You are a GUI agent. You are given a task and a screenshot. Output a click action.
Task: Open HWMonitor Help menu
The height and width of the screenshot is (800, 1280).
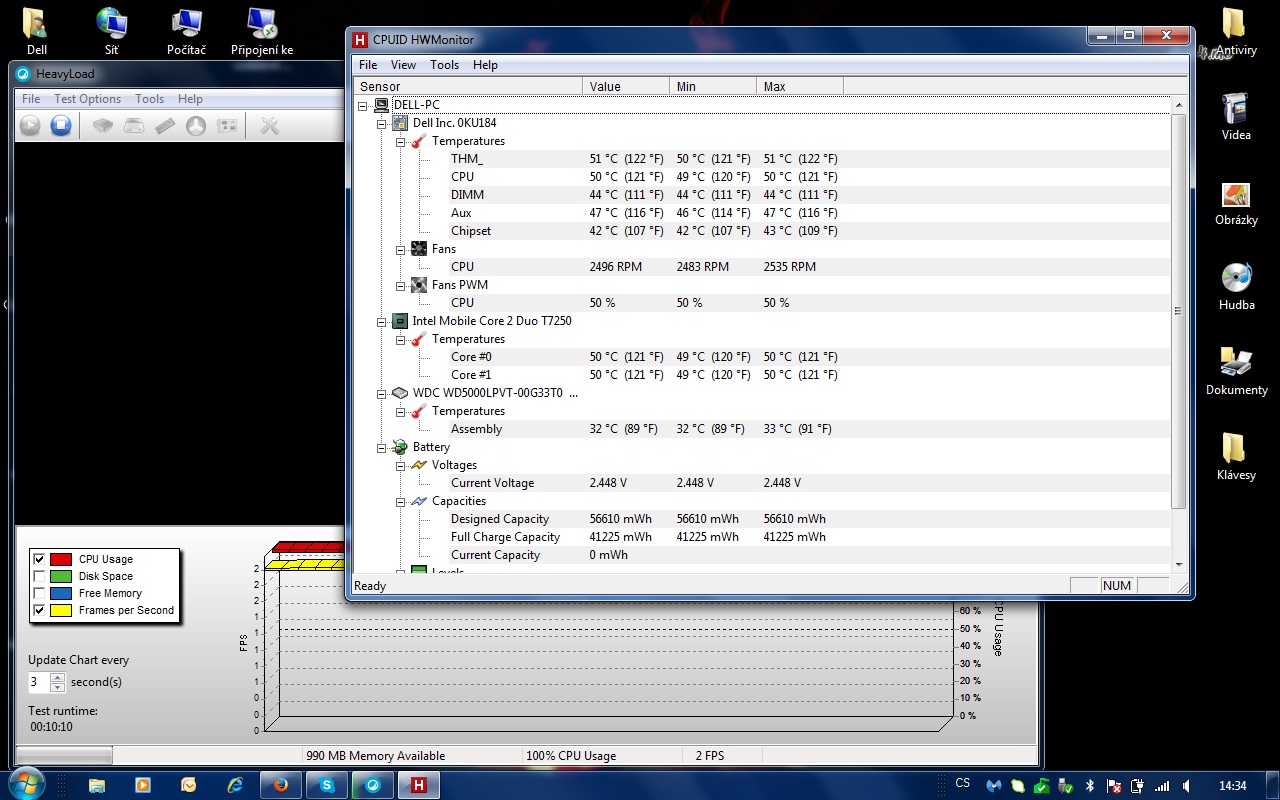coord(485,65)
